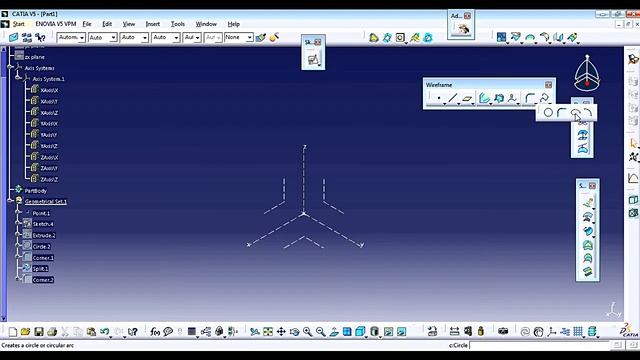Click the Fit All In view icon
Screen dimensions: 640x360
click(x=268, y=332)
